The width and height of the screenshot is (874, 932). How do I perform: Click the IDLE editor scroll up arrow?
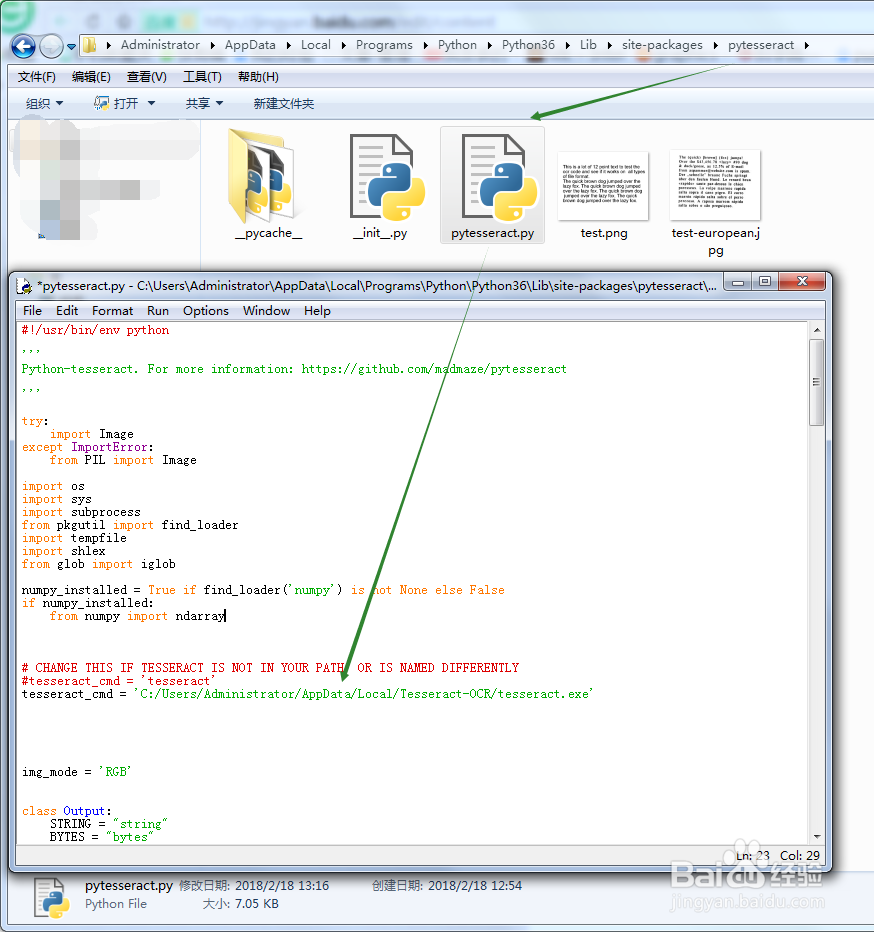coord(816,330)
